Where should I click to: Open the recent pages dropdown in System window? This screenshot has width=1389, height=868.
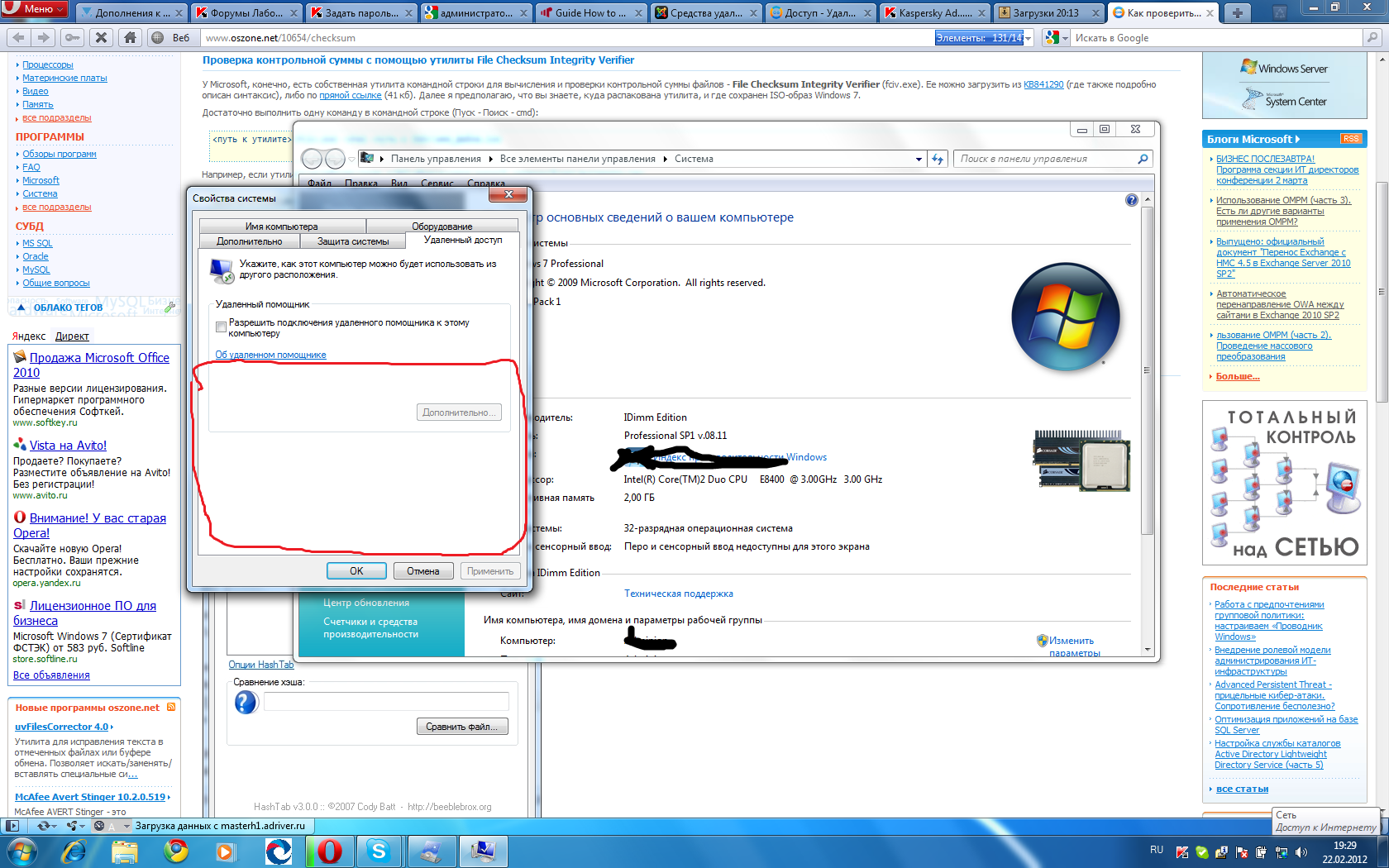click(351, 159)
